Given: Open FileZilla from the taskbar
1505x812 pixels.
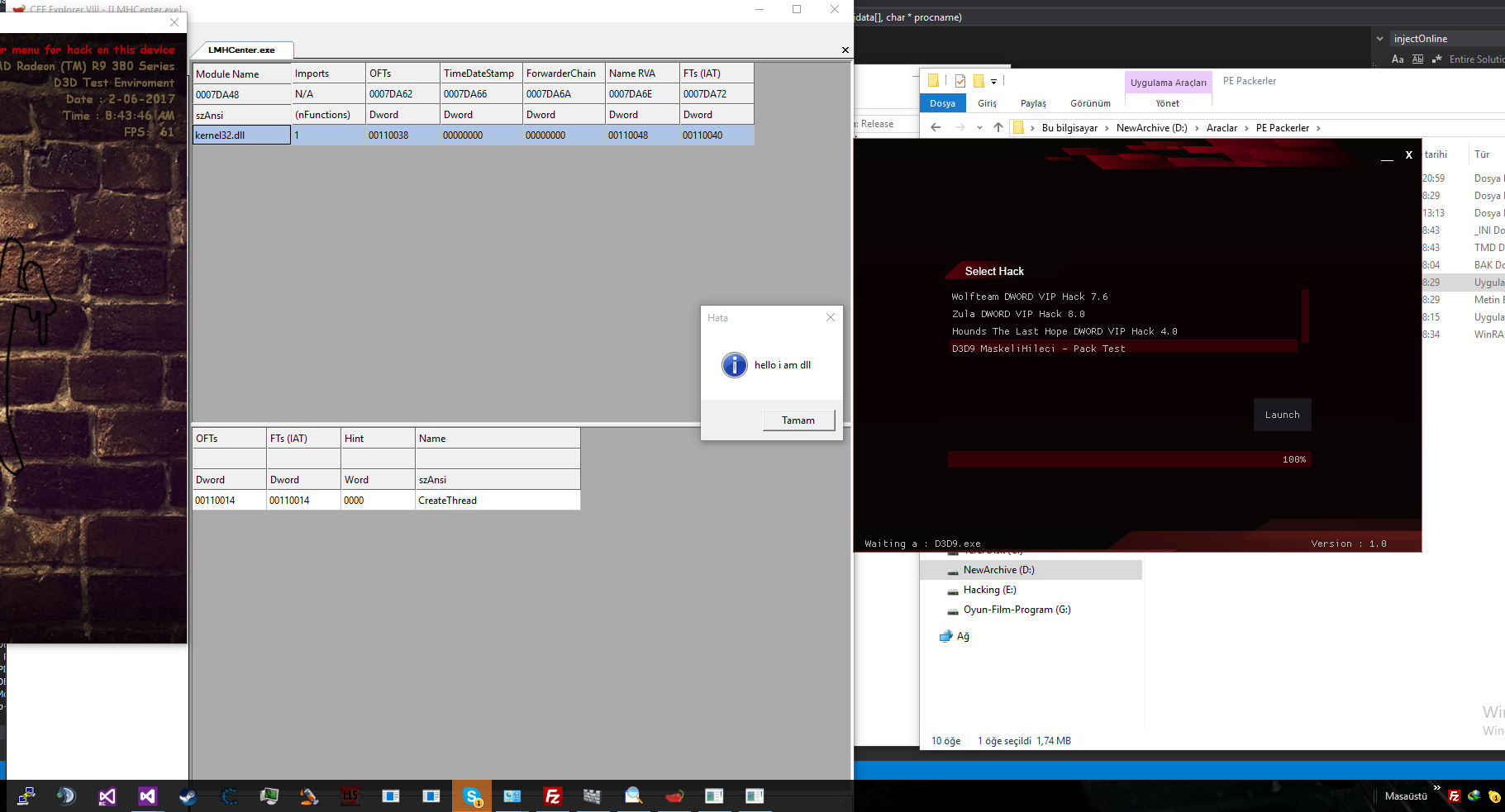Looking at the screenshot, I should pos(553,796).
